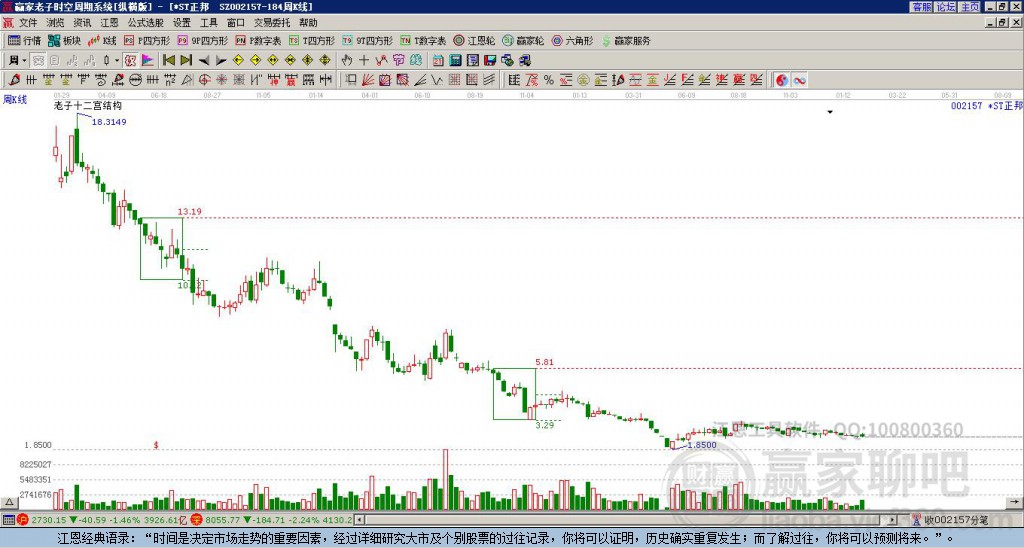Click the 主页 link
Screen dimensions: 1024x548
pyautogui.click(x=970, y=7)
